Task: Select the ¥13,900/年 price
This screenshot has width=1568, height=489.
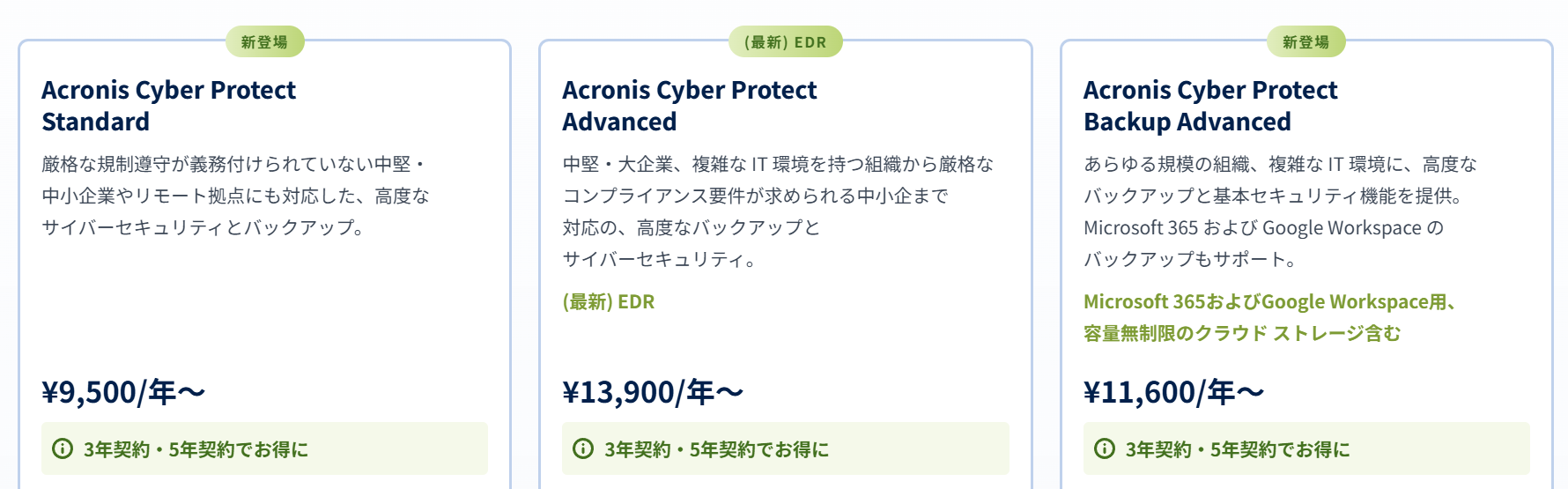Action: 653,392
